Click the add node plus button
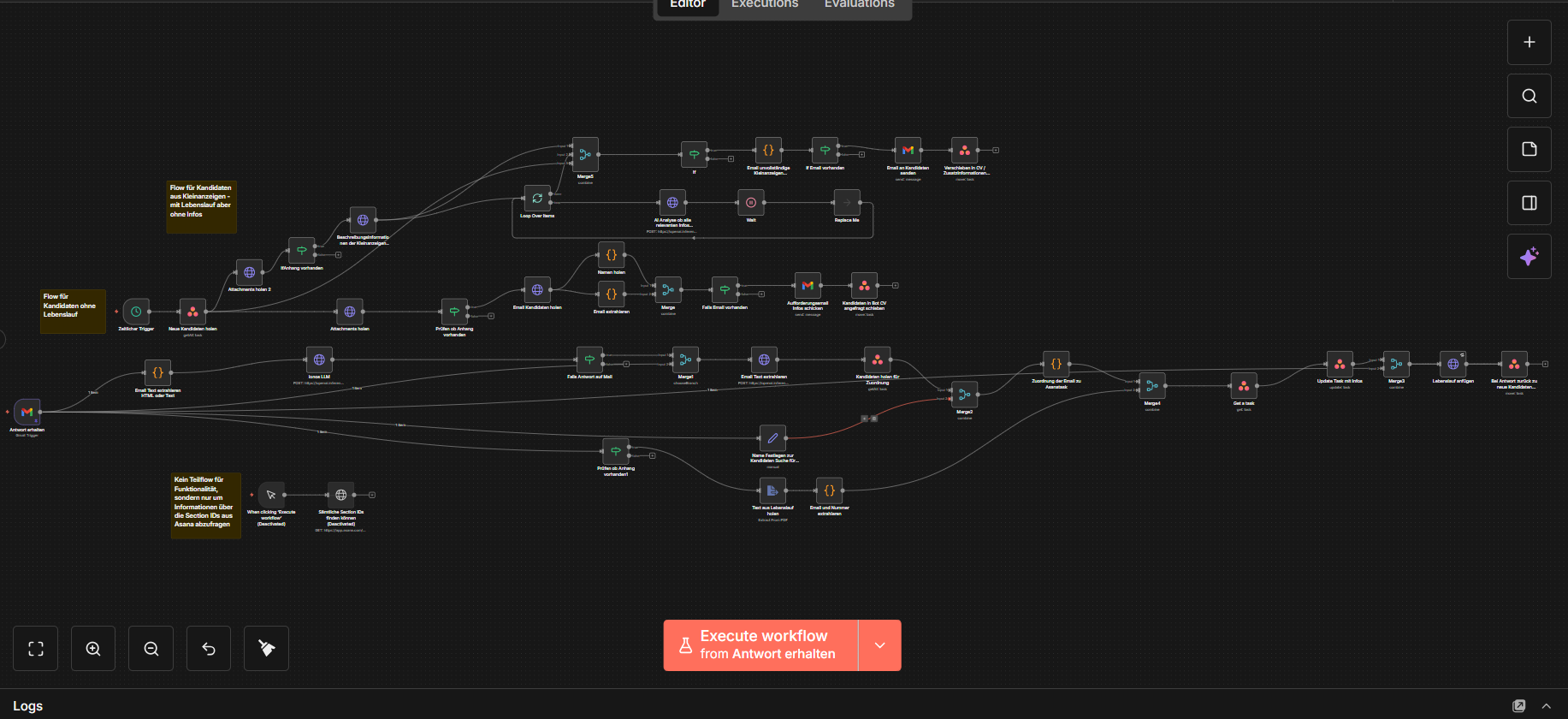 1529,42
